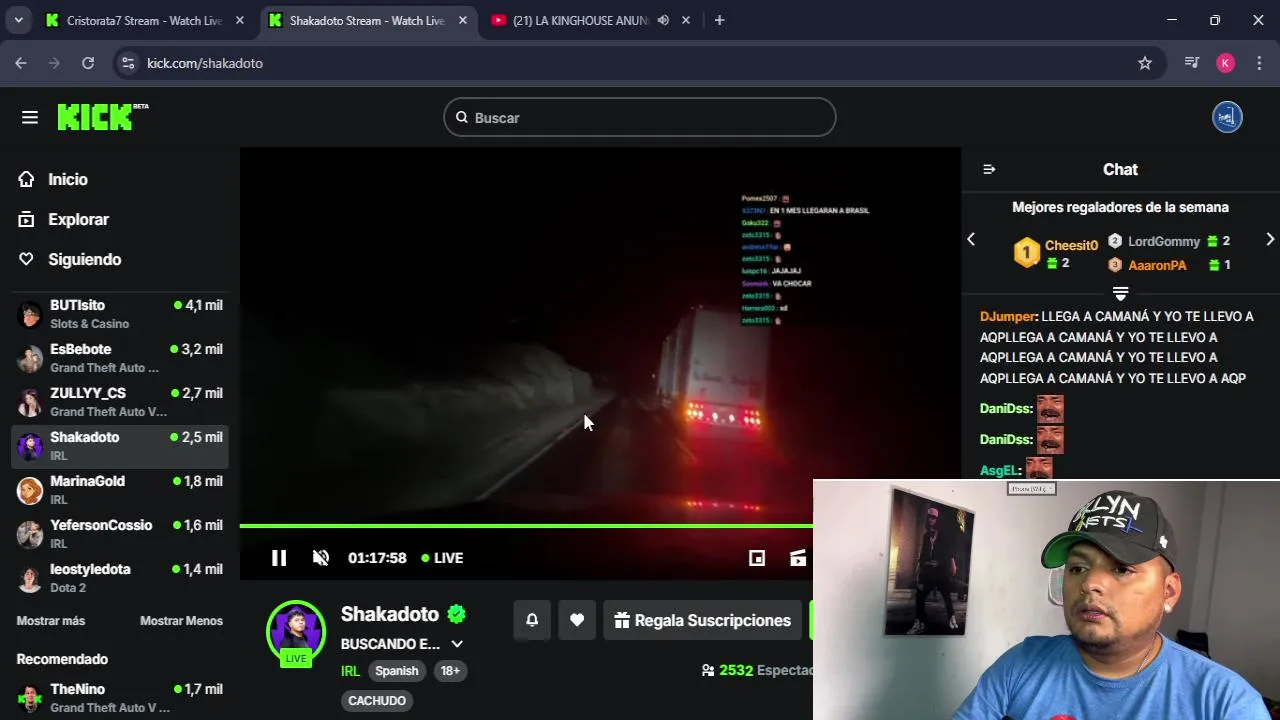
Task: Click AsgEL username in chat
Action: (x=999, y=470)
